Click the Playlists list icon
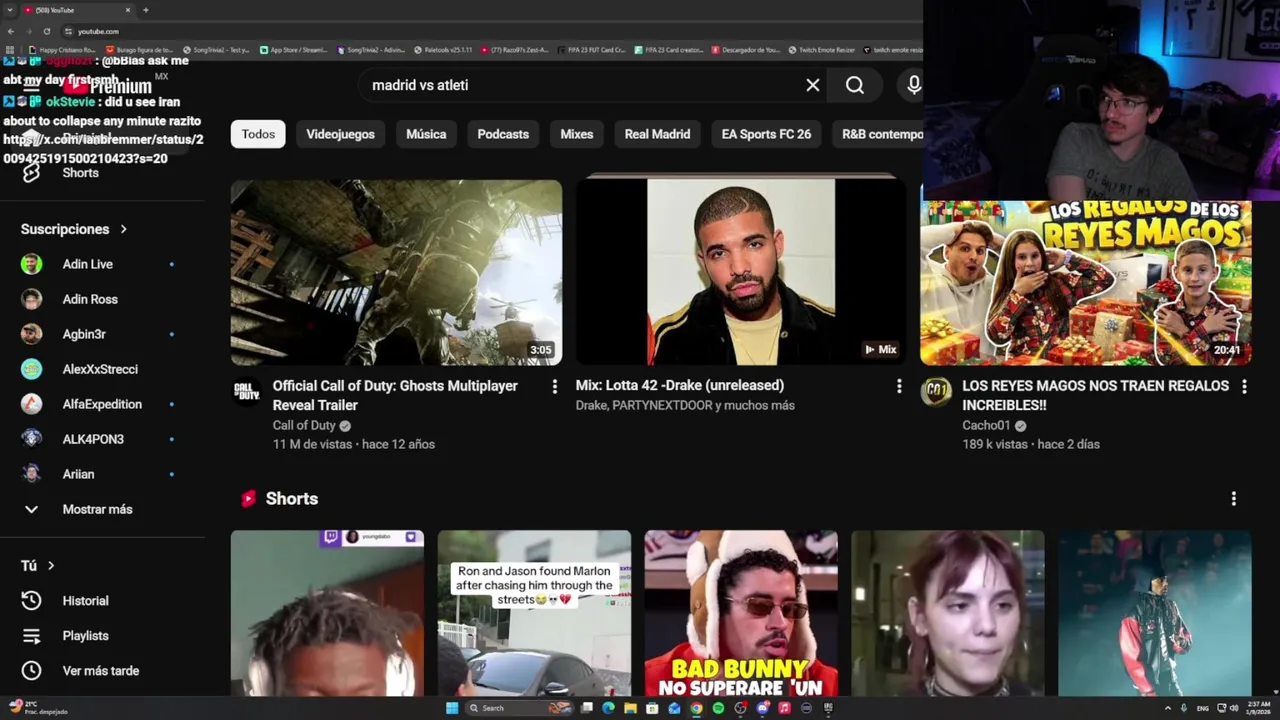Viewport: 1280px width, 720px height. click(32, 636)
